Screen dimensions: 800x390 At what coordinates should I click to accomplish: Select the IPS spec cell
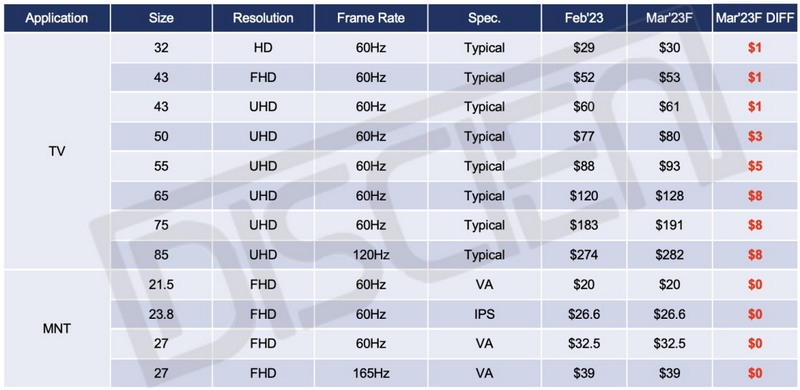(484, 314)
